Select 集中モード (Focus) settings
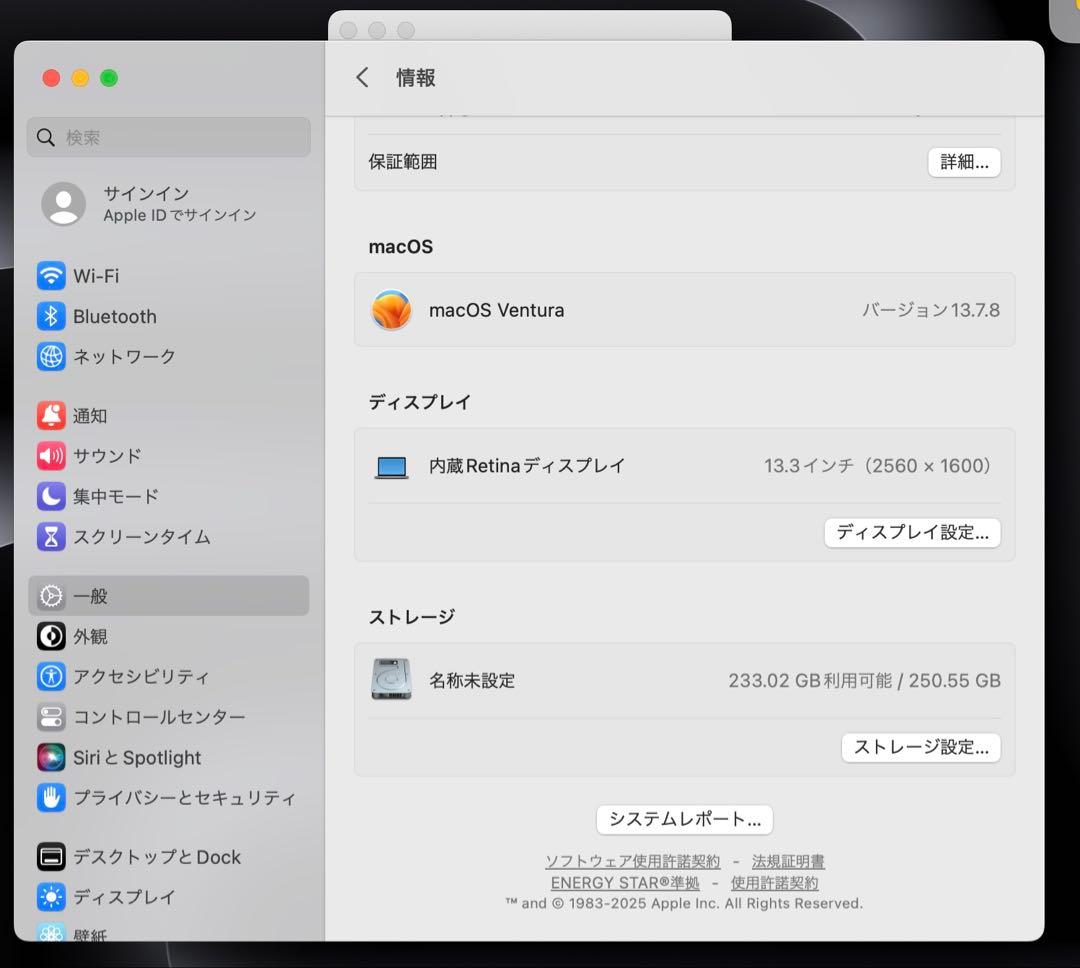 (x=113, y=496)
